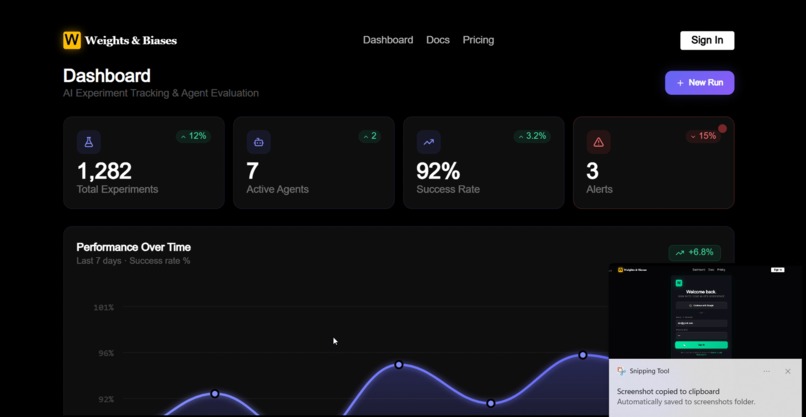The height and width of the screenshot is (417, 806).
Task: Click the warning triangle icon on Alerts card
Action: click(x=598, y=142)
